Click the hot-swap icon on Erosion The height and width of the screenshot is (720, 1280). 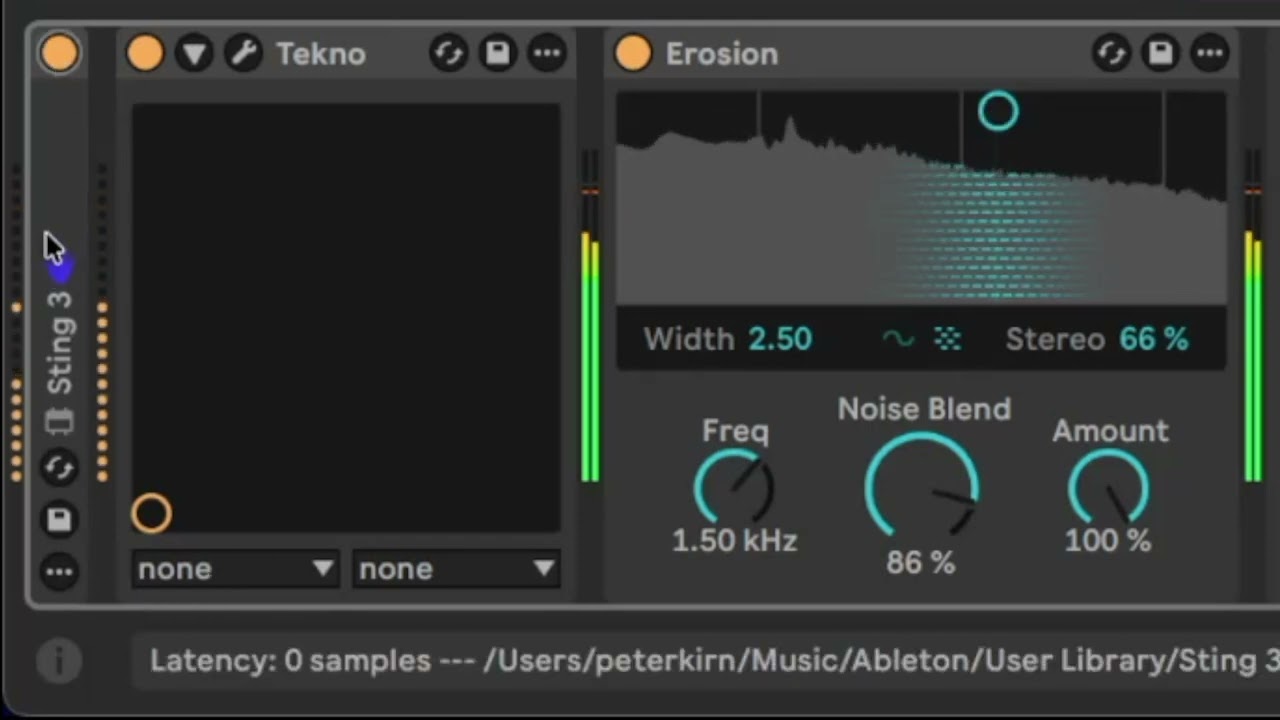(1111, 53)
